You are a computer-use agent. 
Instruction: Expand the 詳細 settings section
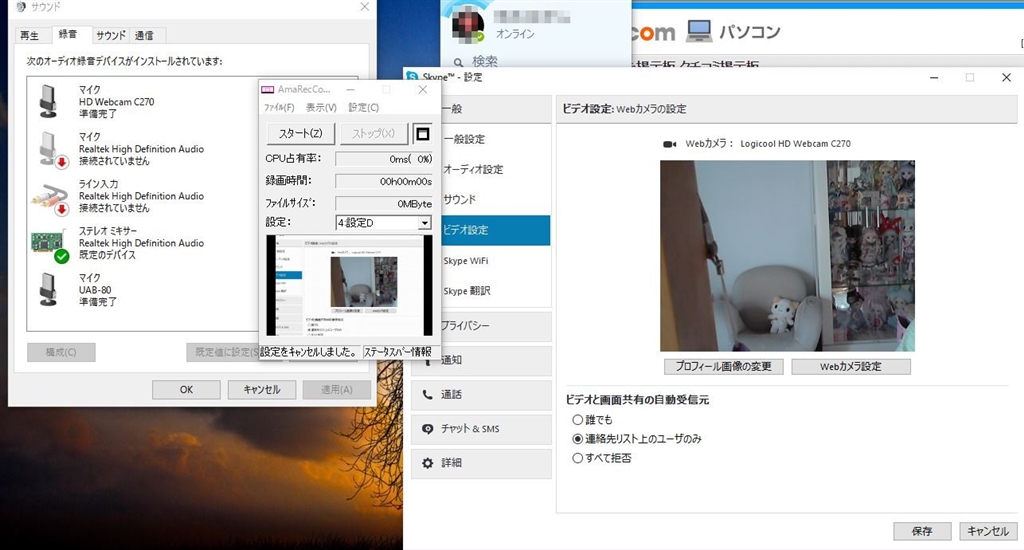(x=481, y=463)
